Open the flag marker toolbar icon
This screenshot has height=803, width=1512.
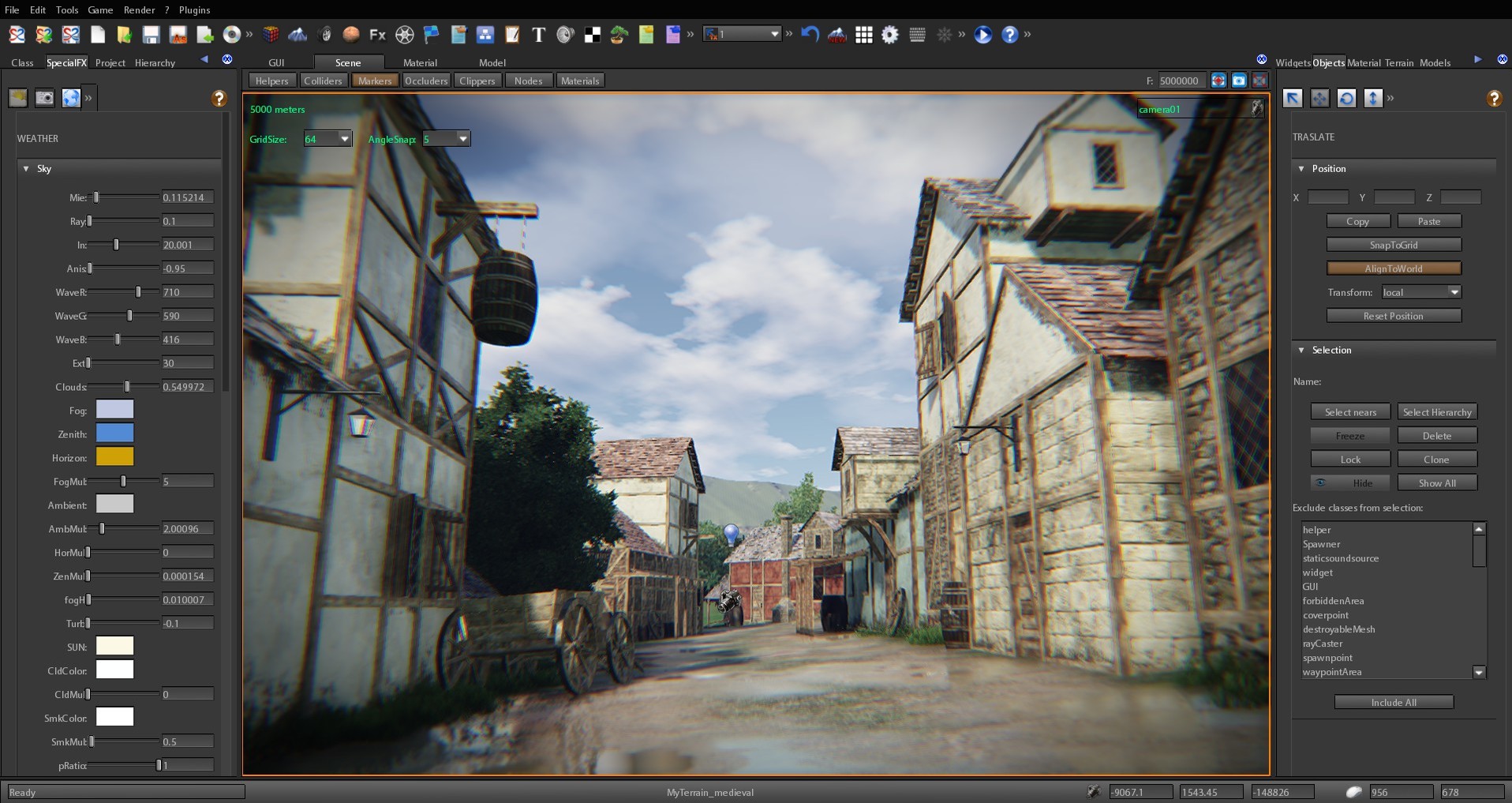pos(431,34)
